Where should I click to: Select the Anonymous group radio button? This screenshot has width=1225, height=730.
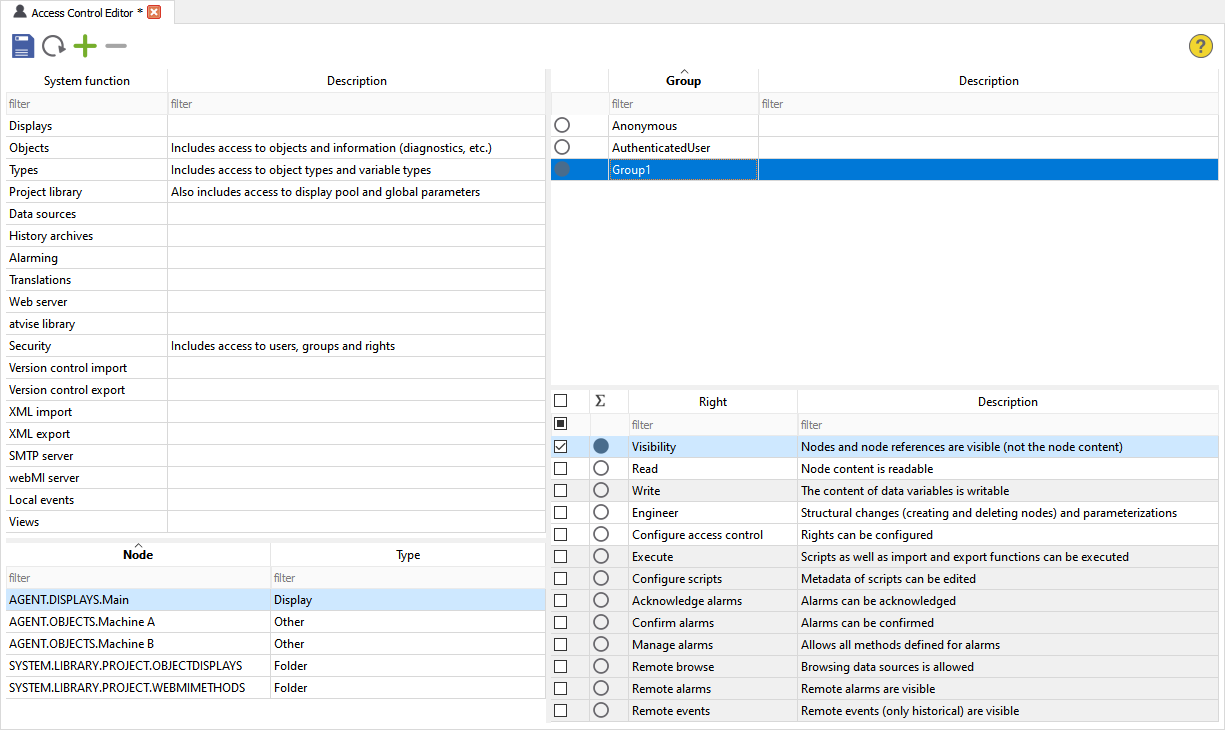point(562,125)
